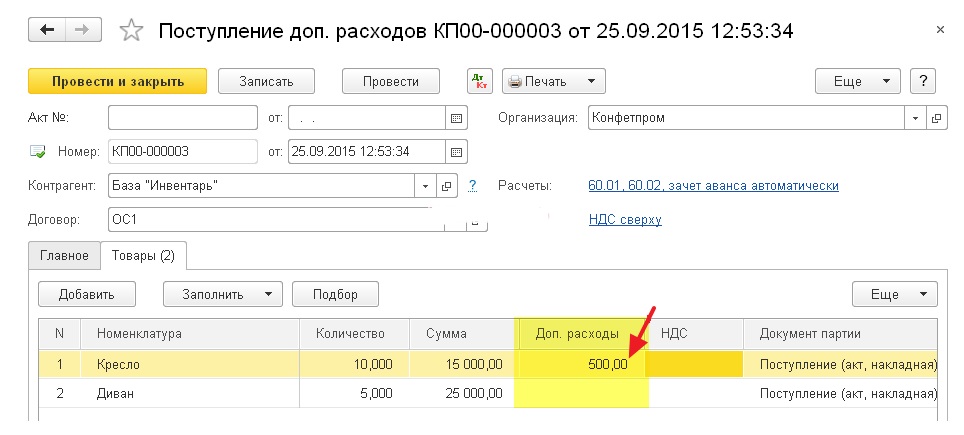Open help with the question mark button
964x435 pixels.
tap(923, 81)
